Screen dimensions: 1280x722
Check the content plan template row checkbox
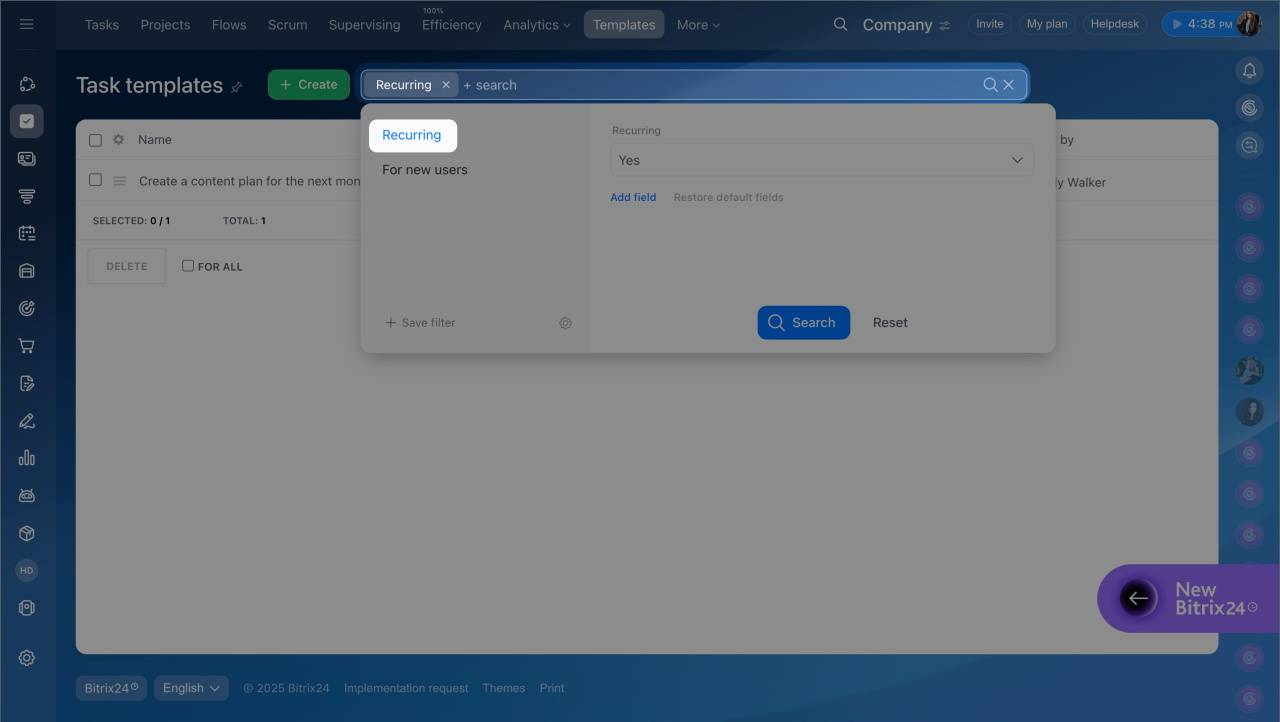point(95,180)
